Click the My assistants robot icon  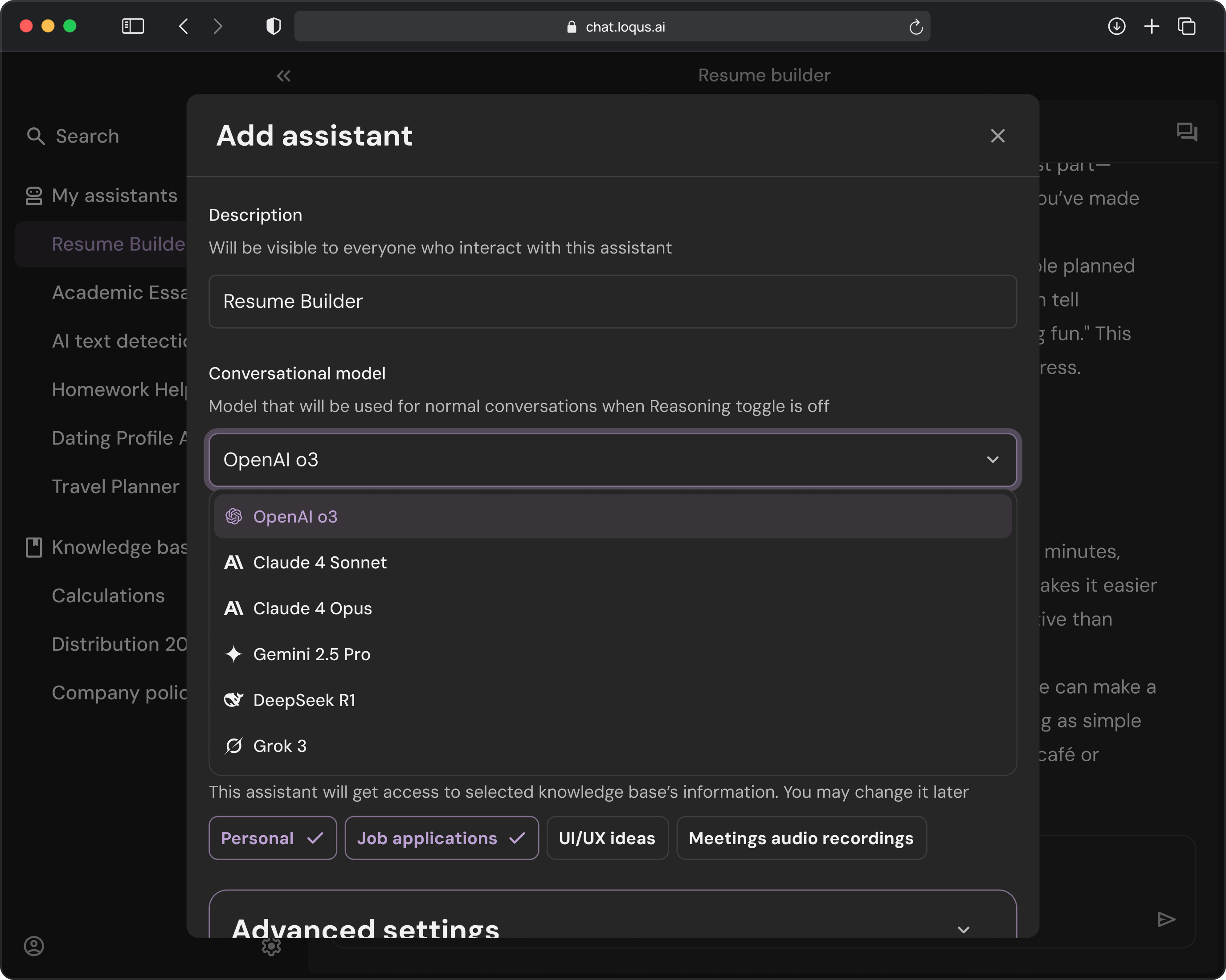(34, 196)
